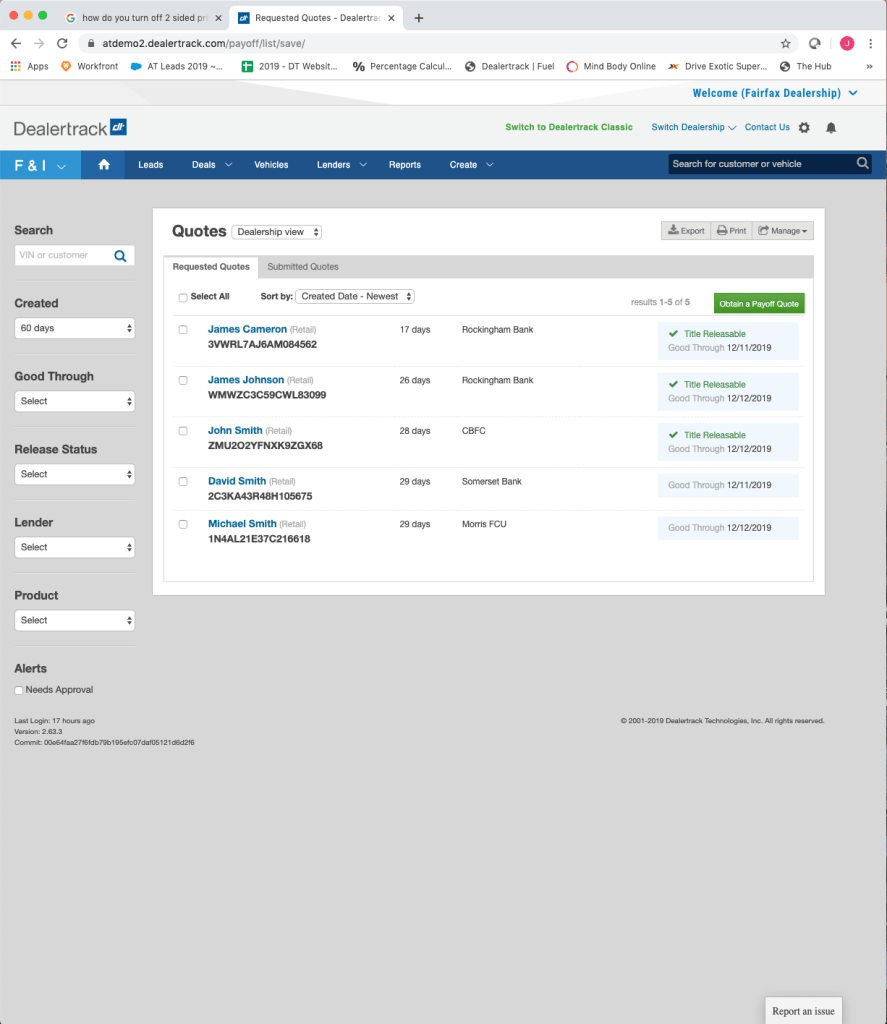Screen dimensions: 887x1024
Task: Open Mind Body Online bookmark
Action: 611,67
